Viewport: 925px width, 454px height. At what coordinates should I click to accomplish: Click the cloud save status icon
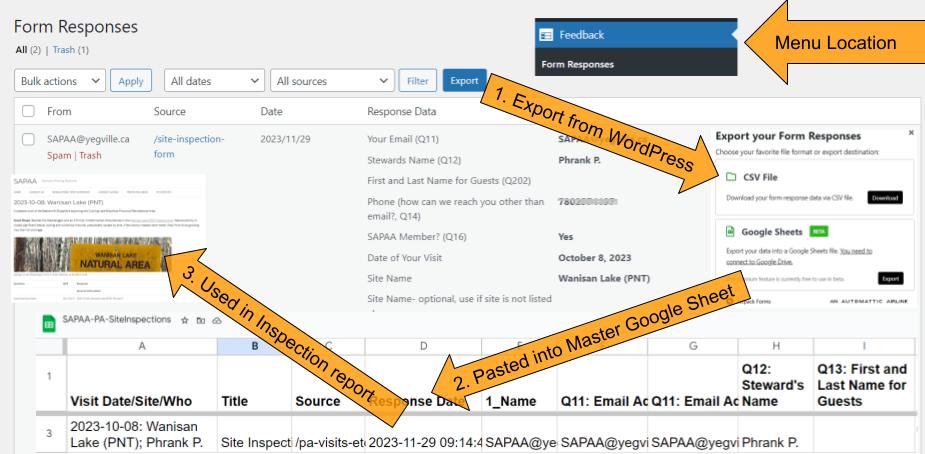(x=217, y=320)
